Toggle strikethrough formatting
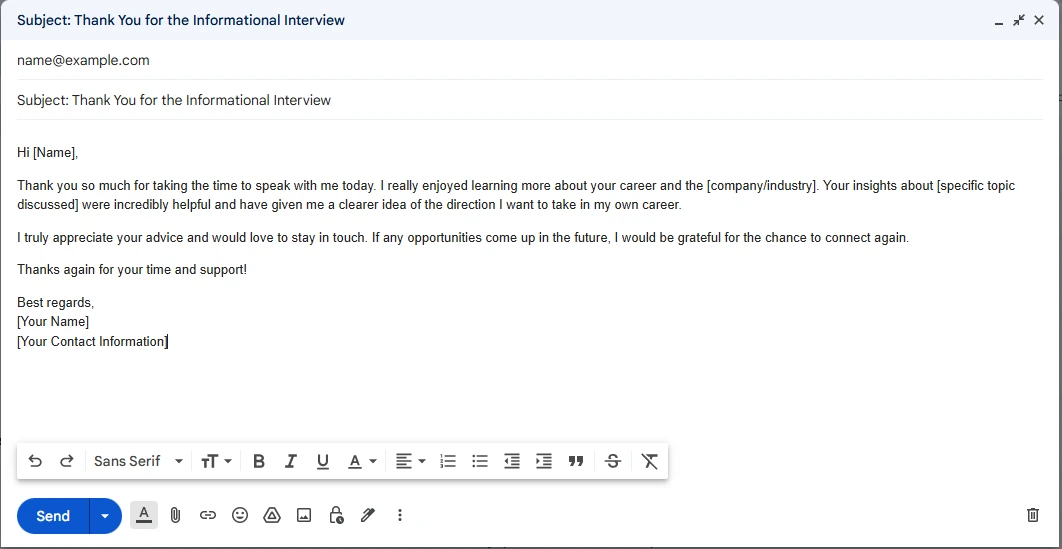Viewport: 1062px width, 549px height. click(x=613, y=461)
